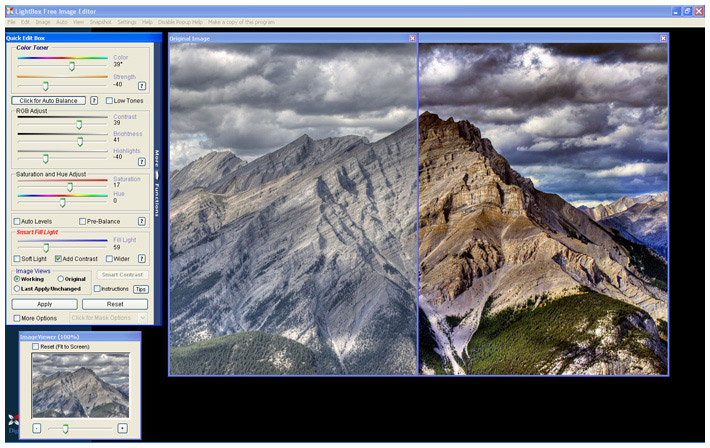
Task: Open the Click for Mask Options dropdown
Action: click(x=108, y=318)
